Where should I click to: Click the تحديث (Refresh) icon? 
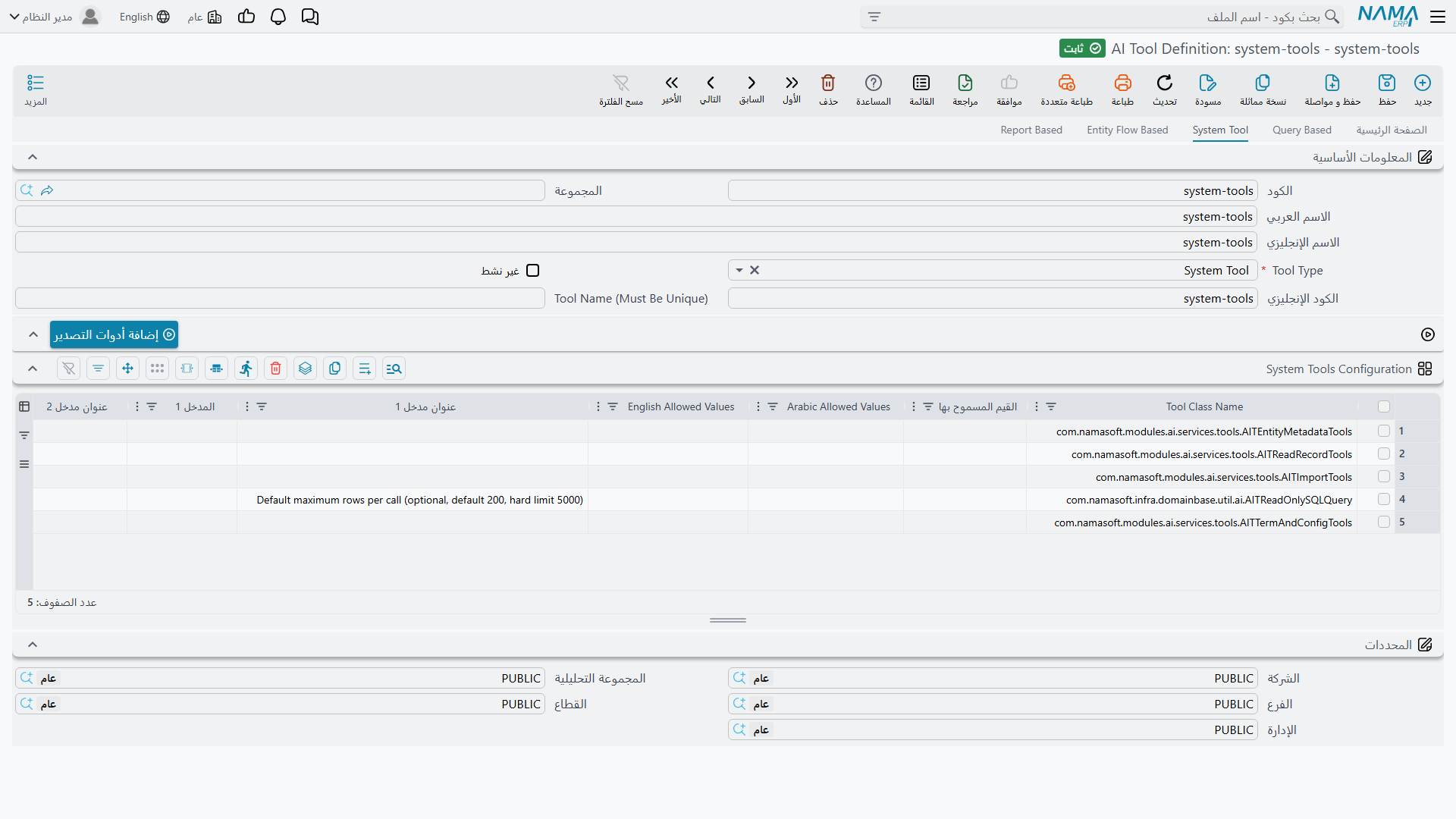(x=1165, y=83)
